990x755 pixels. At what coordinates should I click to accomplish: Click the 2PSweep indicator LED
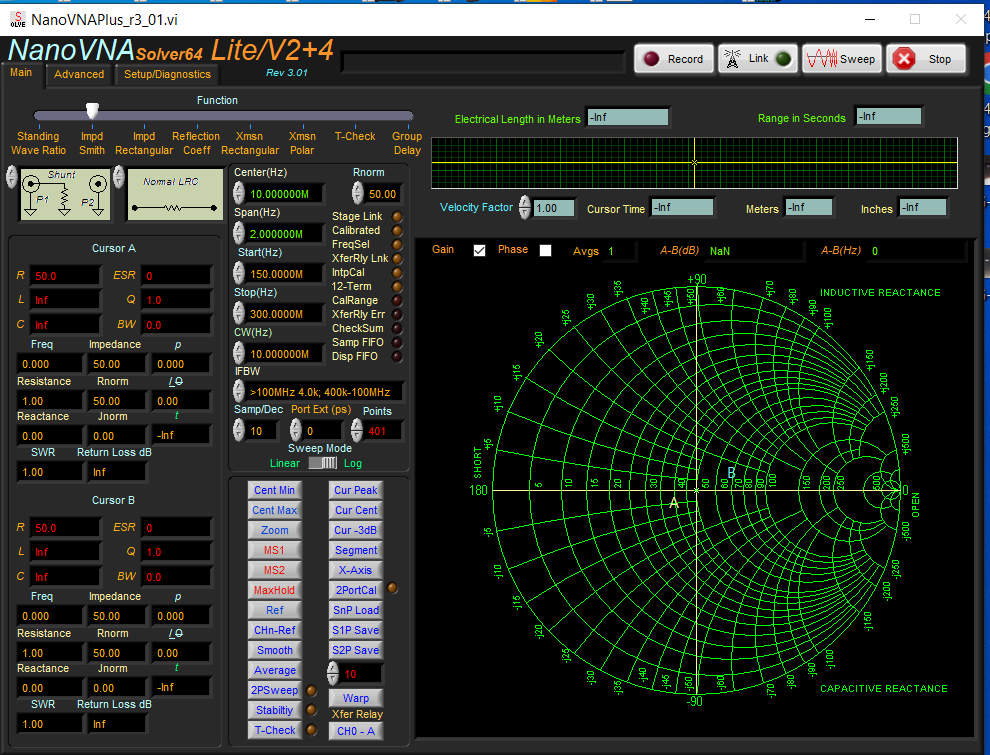click(x=311, y=691)
